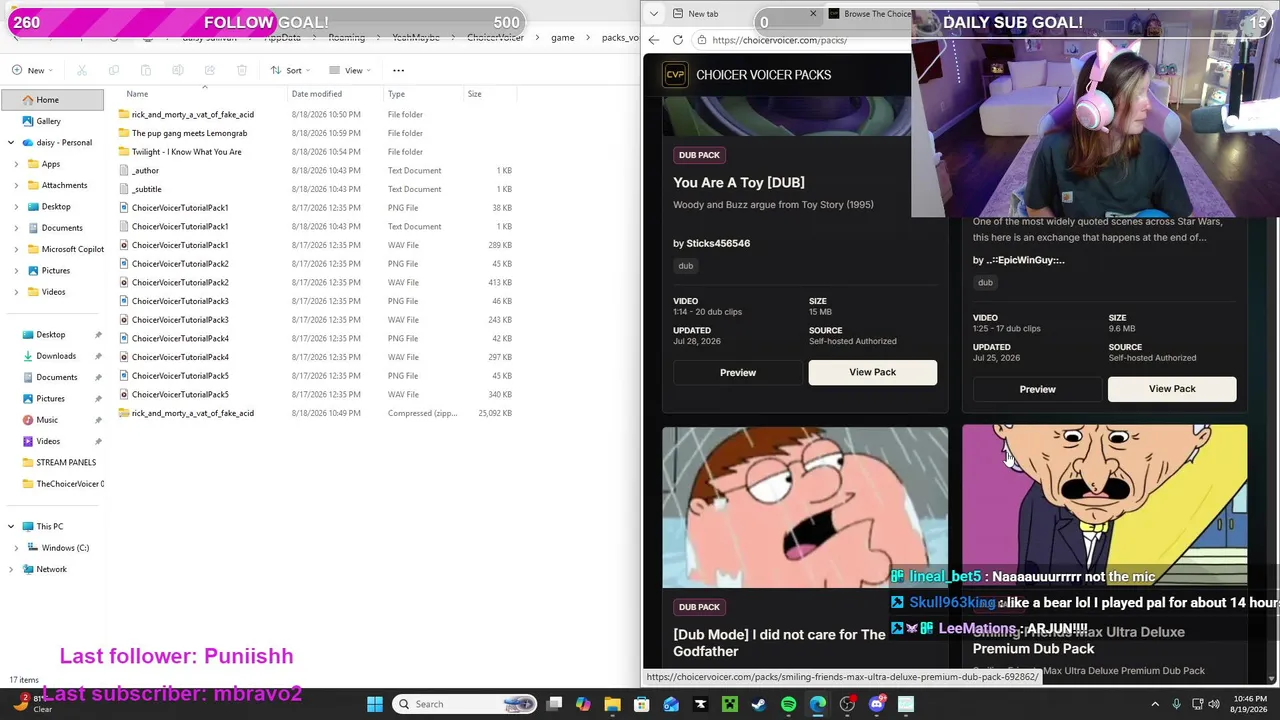Click Preview on the EpicWinGuy pack card
Screen dimensions: 1280x720
click(1037, 389)
